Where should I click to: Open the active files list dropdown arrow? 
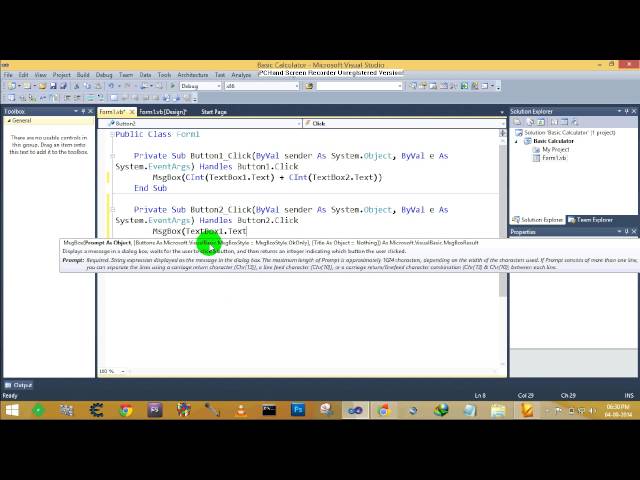point(502,112)
